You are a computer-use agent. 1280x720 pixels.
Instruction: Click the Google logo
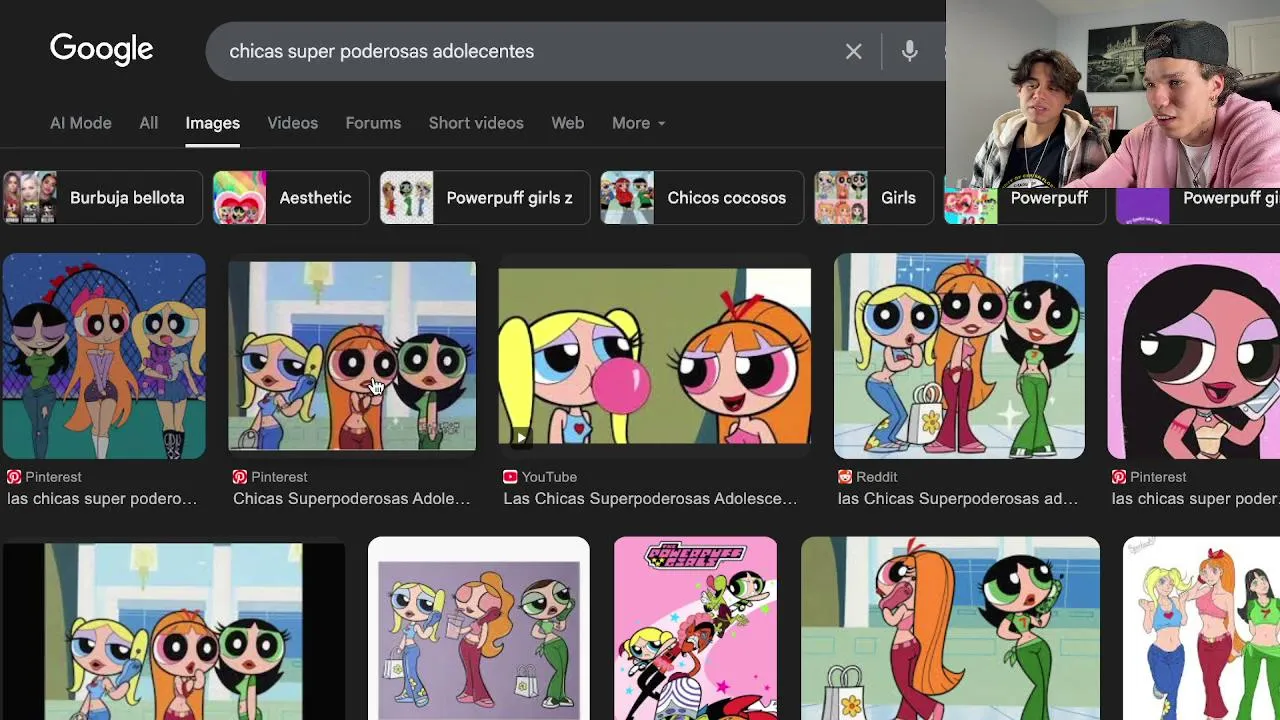pos(101,50)
